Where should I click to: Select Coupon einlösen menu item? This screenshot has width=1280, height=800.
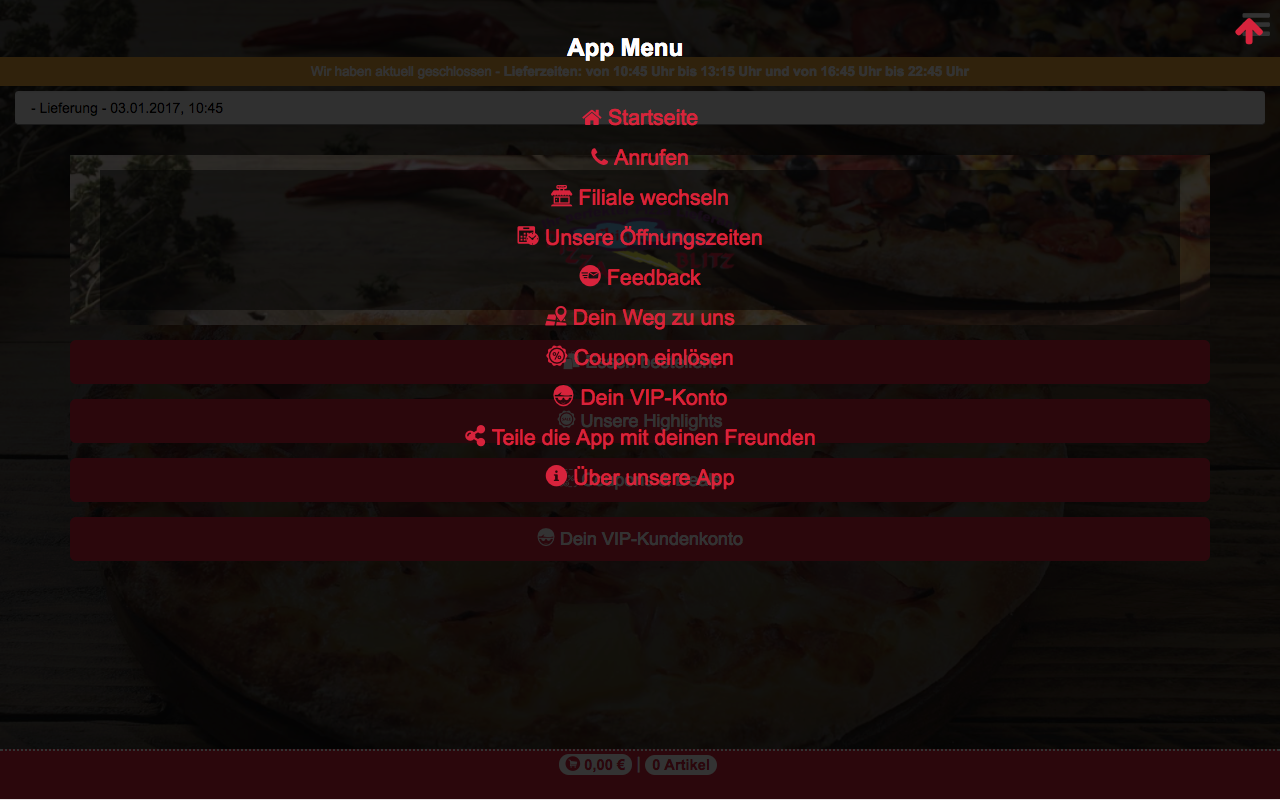pyautogui.click(x=640, y=357)
